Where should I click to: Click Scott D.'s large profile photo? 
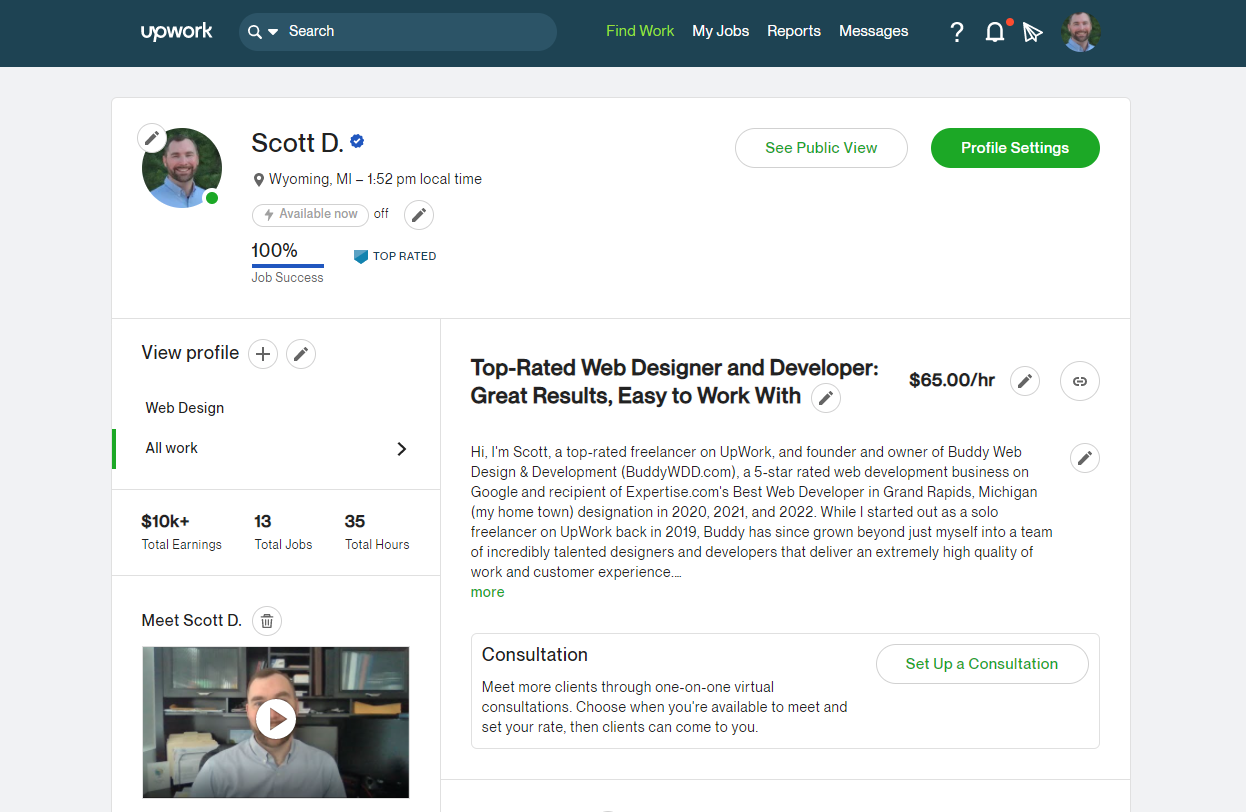(x=182, y=168)
